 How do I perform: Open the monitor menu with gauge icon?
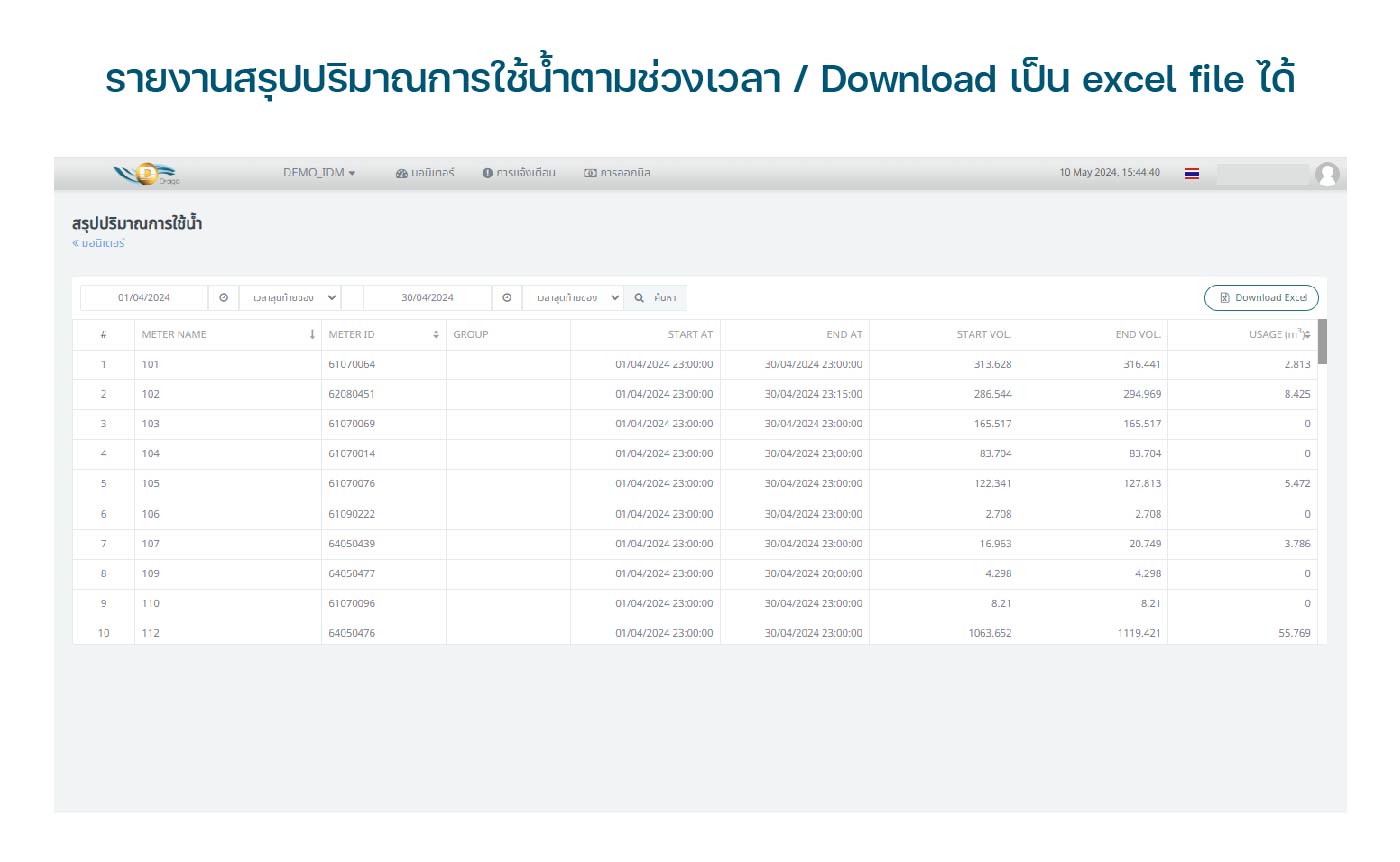click(x=425, y=173)
